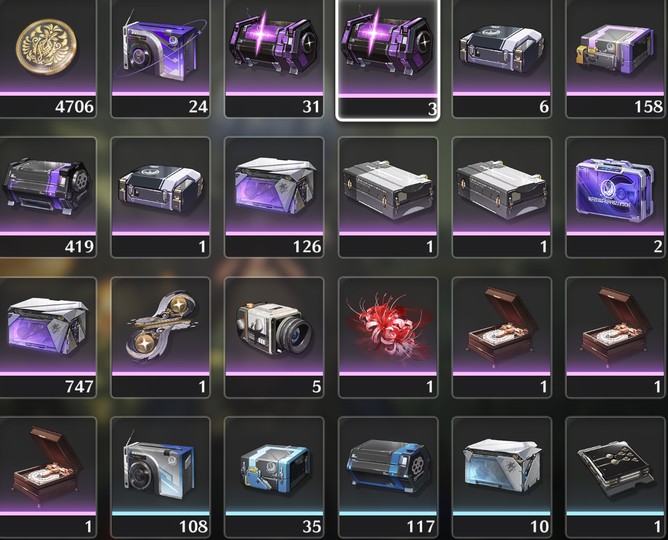Click the purple camera box with count 24

(x=161, y=58)
